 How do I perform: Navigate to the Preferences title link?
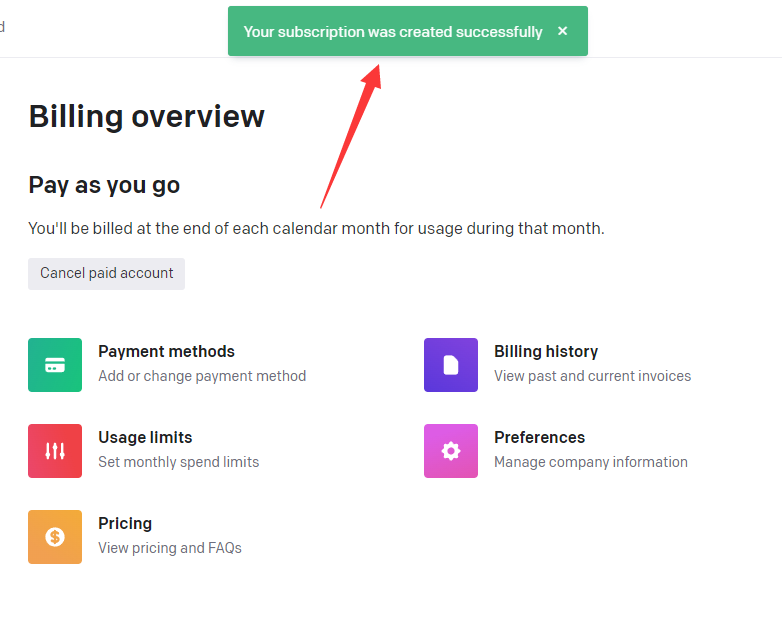(x=539, y=438)
